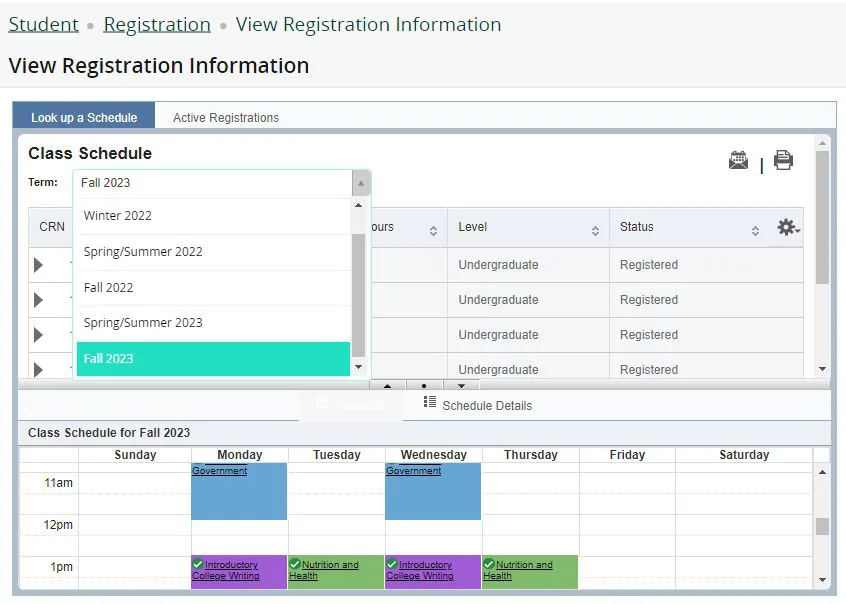Click the weekly calendar's scroll-up arrow

[822, 472]
